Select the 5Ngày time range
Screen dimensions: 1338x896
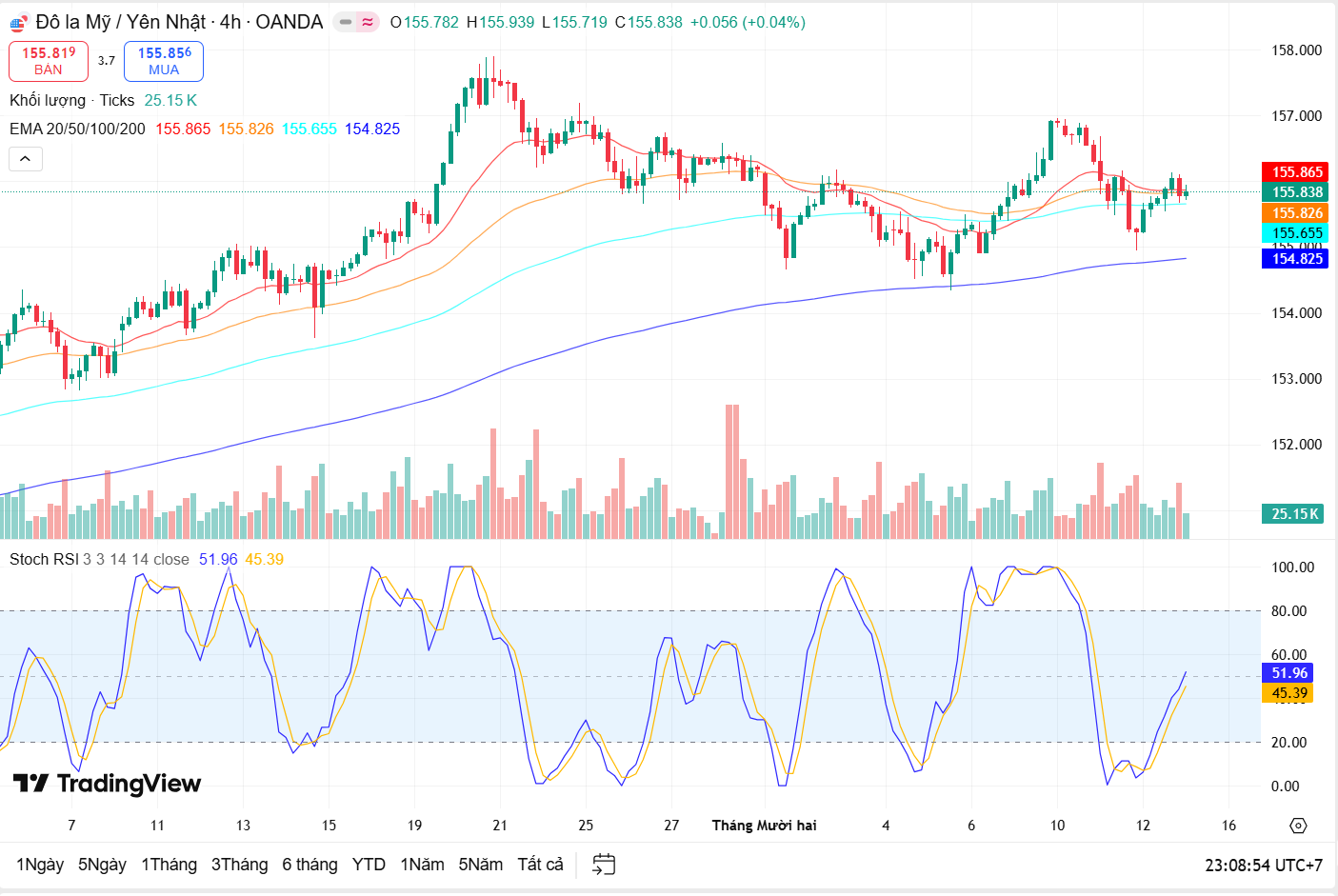click(102, 865)
